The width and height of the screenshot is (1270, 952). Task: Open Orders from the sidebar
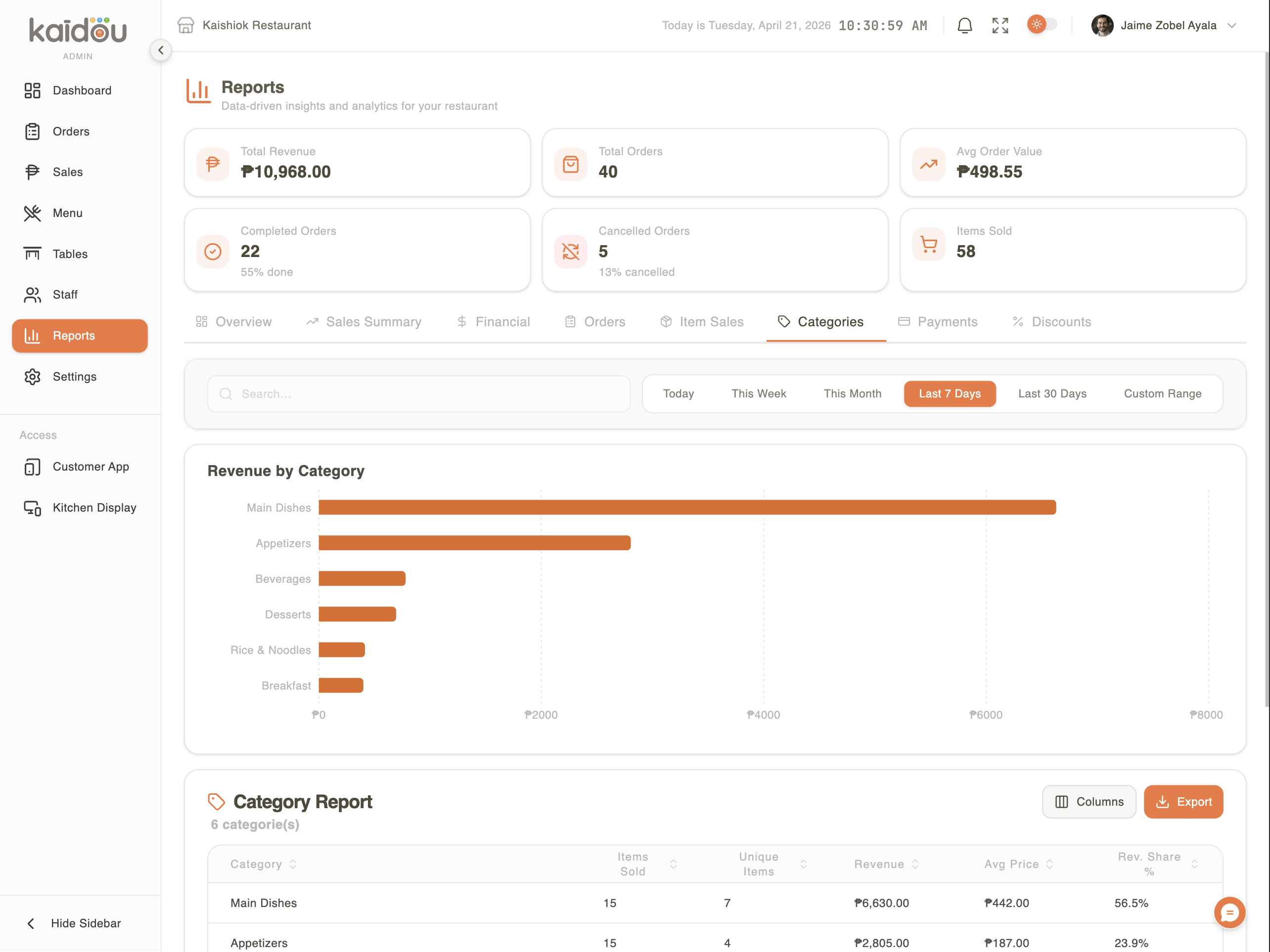[71, 131]
